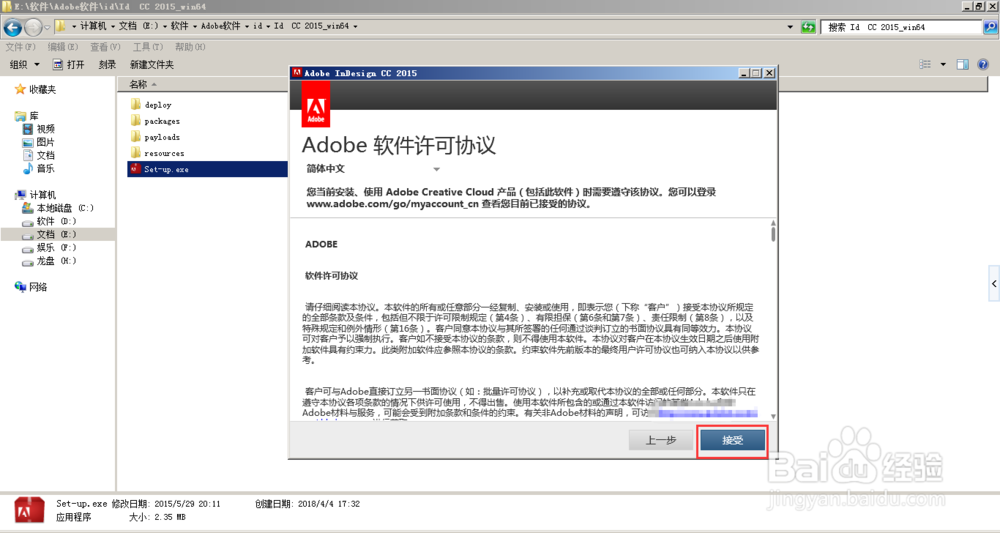Viewport: 1000px width, 533px height.
Task: Click the search box for Id CC 2015_win64
Action: [x=901, y=27]
